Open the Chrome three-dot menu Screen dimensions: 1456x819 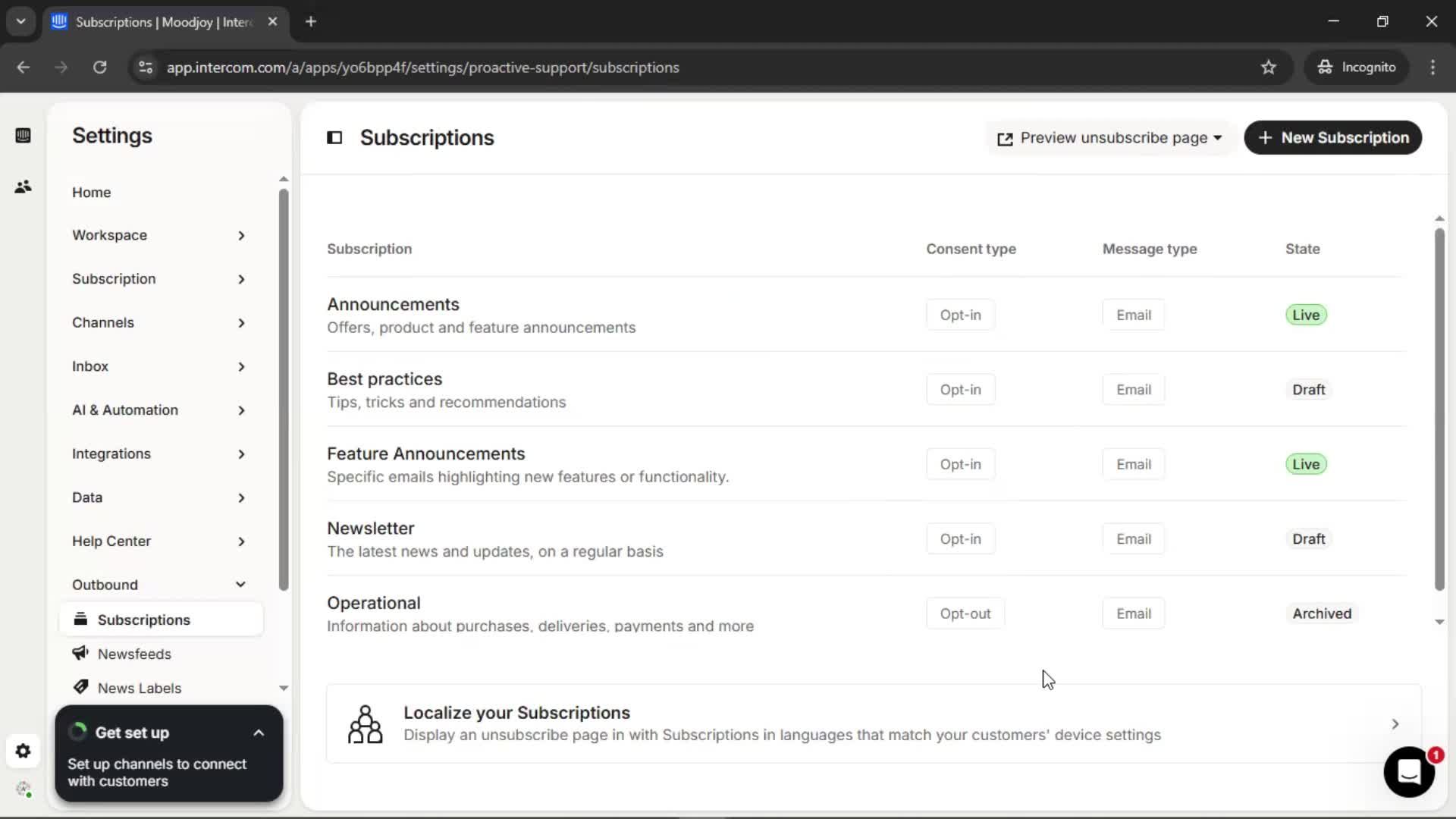pyautogui.click(x=1432, y=67)
